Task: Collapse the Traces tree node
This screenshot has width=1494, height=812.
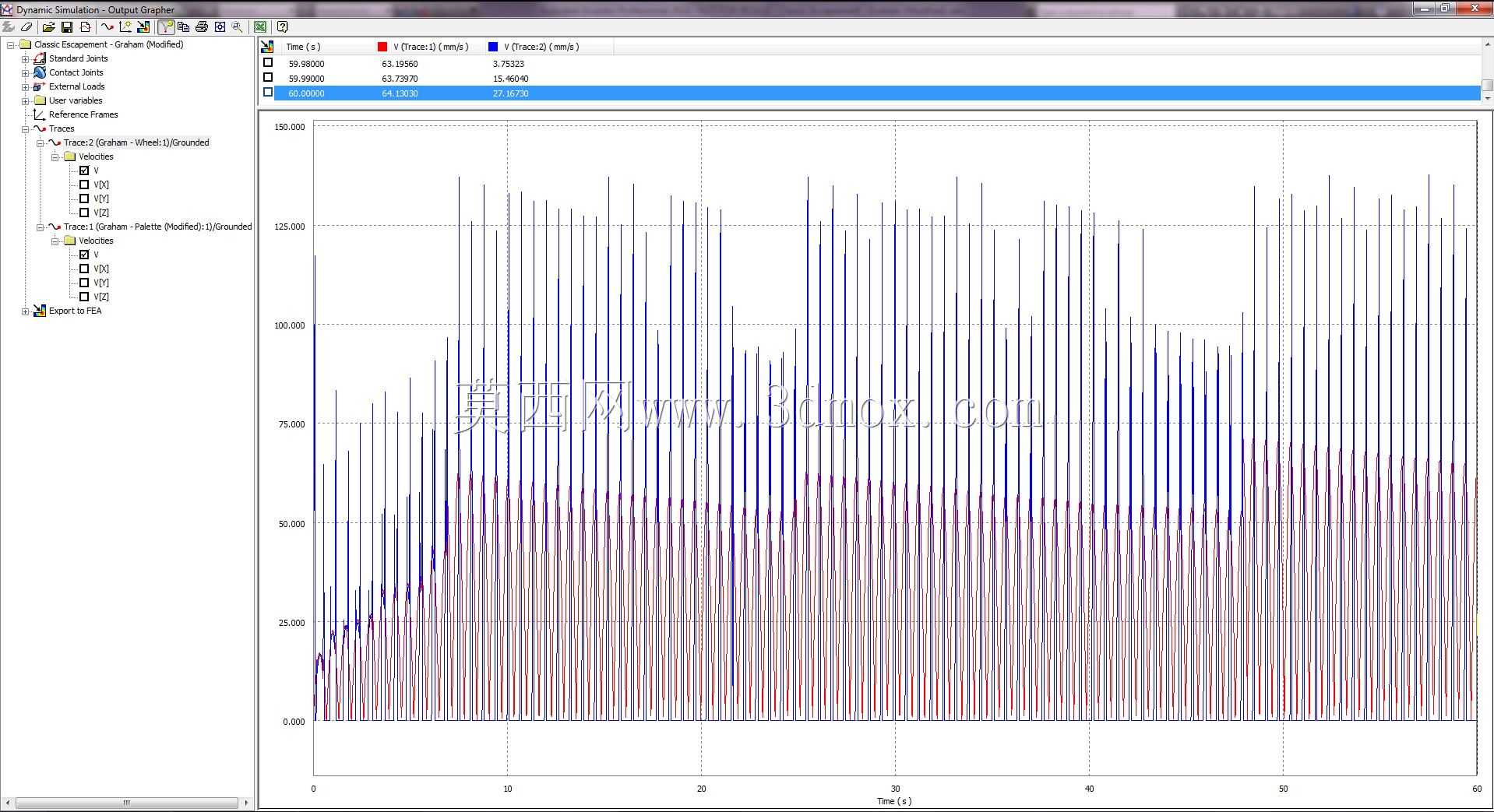Action: [x=25, y=128]
